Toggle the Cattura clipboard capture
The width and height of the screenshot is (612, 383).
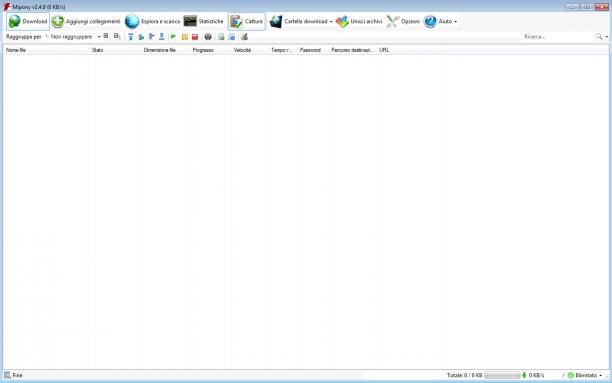247,21
